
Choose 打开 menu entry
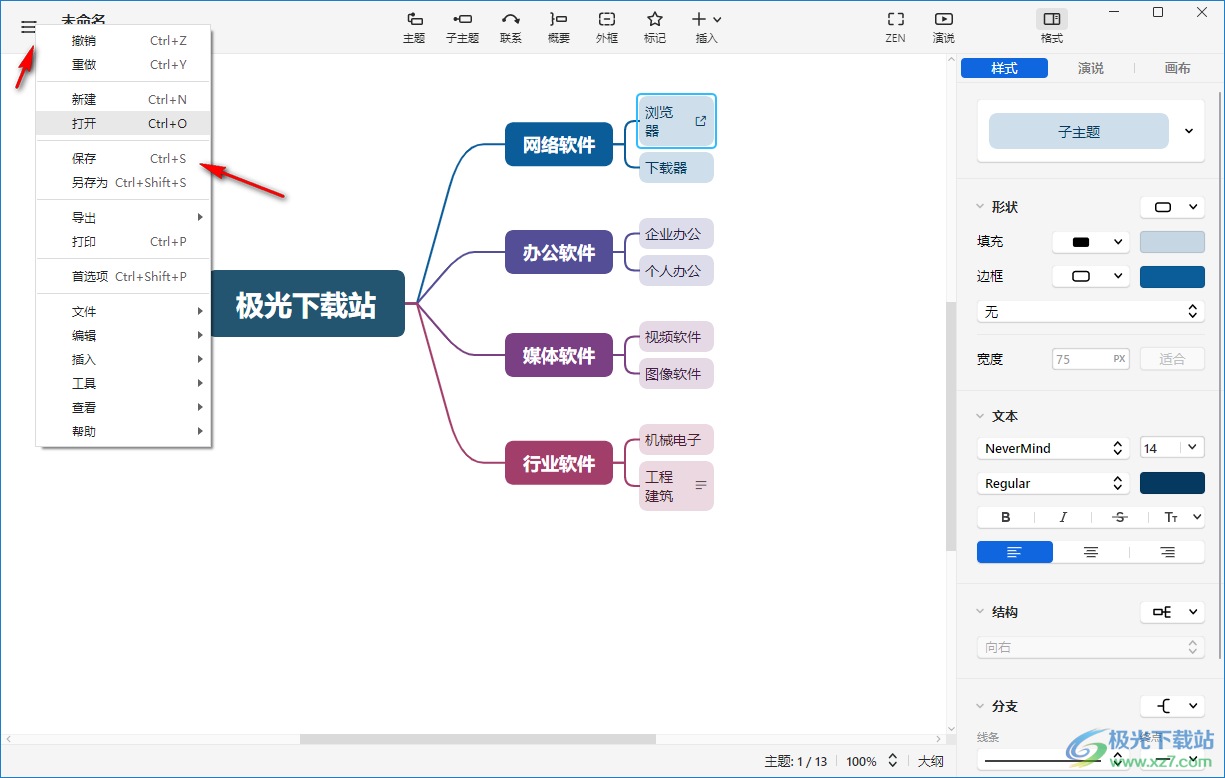pos(123,124)
